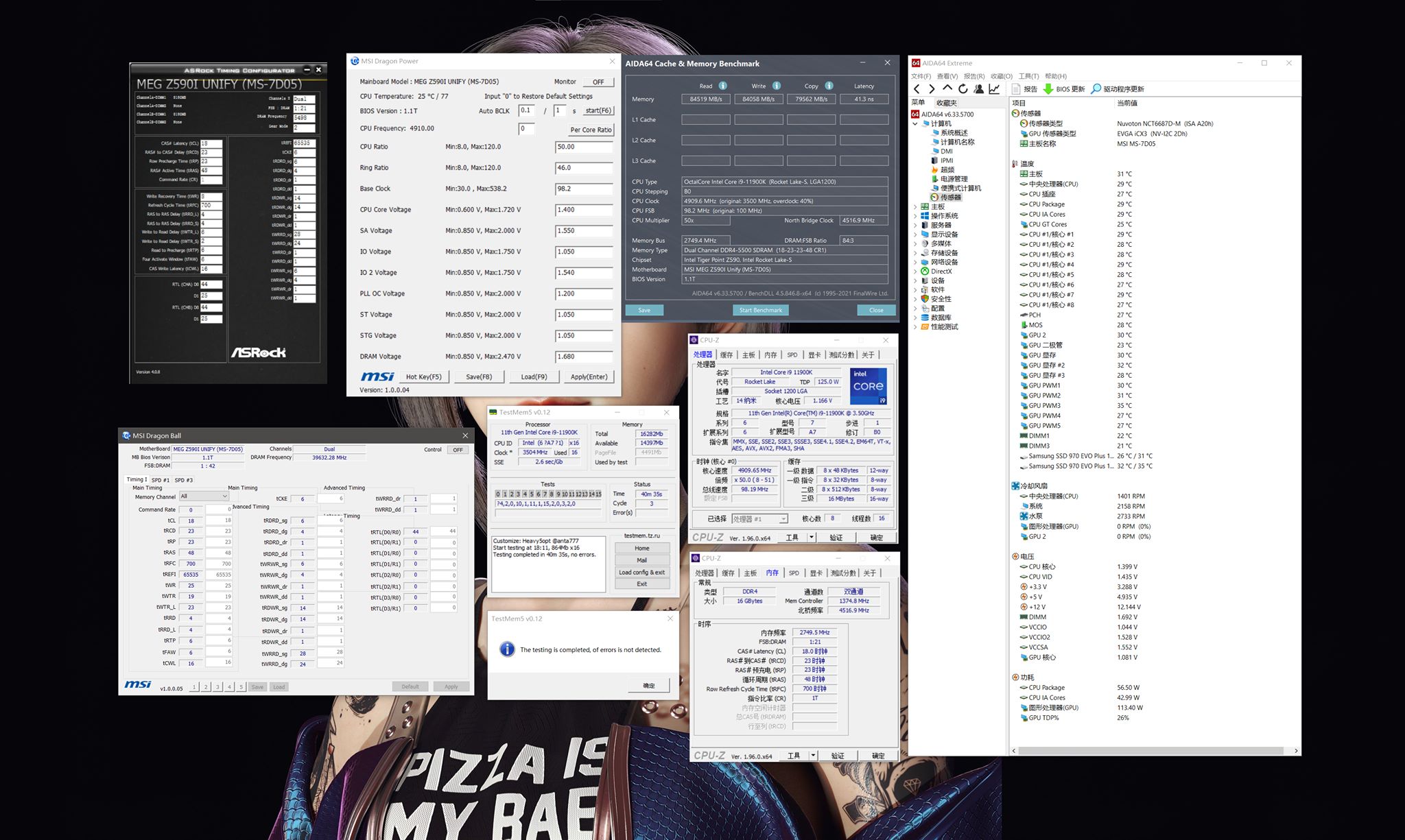The height and width of the screenshot is (840, 1405).
Task: Open the 报告 report toolbar button
Action: (x=1025, y=89)
